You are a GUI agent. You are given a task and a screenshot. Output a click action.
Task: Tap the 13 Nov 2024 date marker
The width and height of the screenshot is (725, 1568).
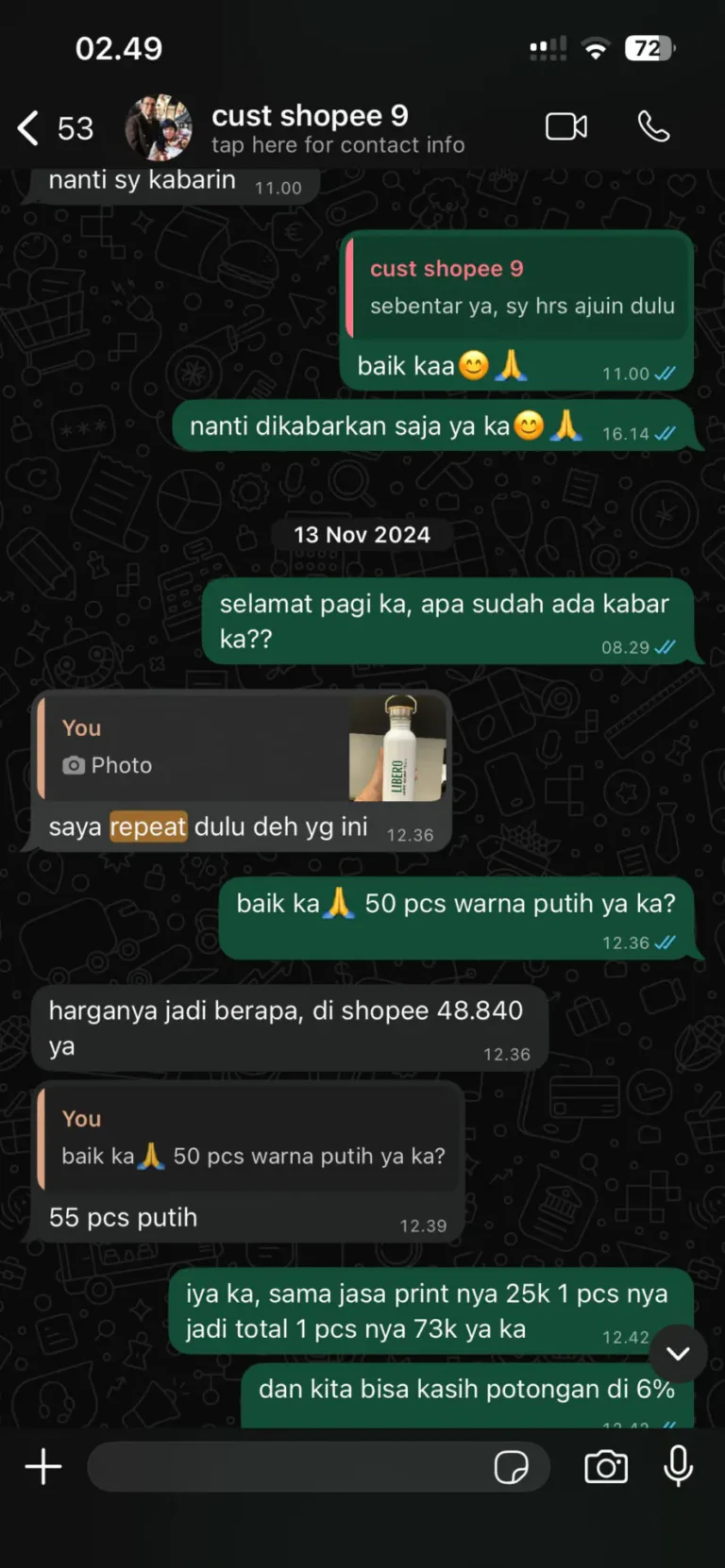362,535
